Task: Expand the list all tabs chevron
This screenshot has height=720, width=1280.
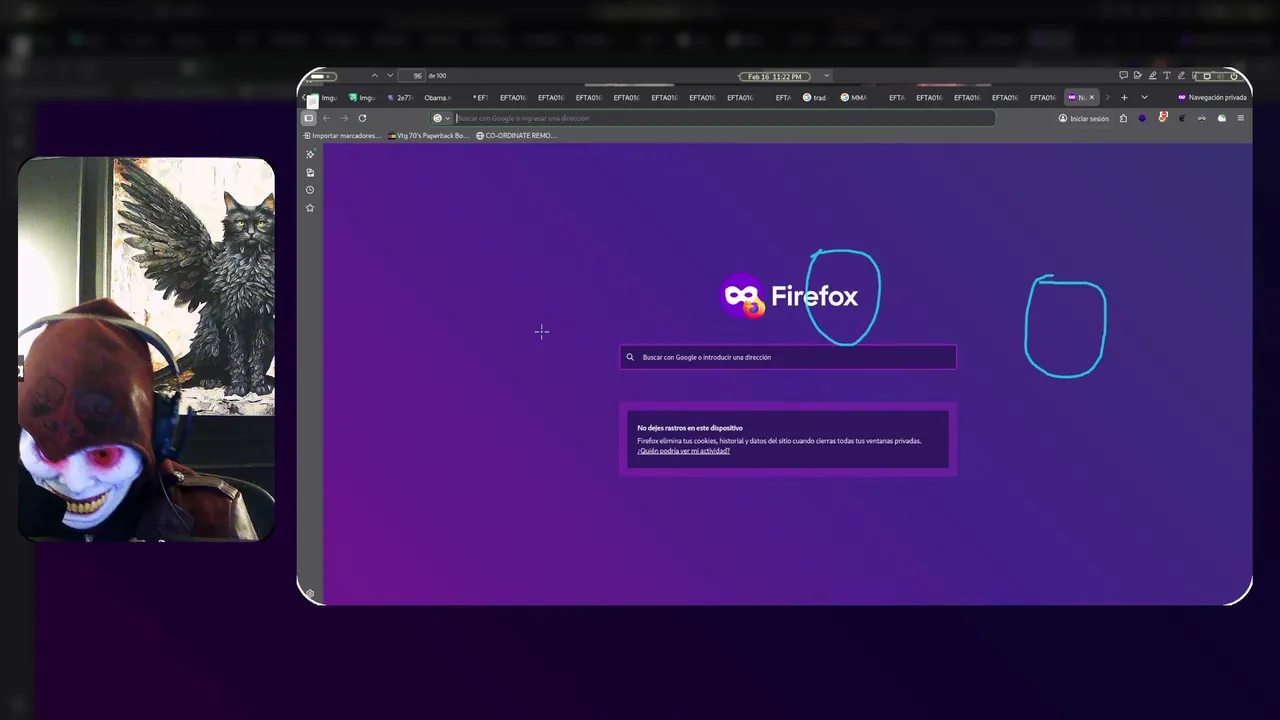Action: click(x=1144, y=97)
